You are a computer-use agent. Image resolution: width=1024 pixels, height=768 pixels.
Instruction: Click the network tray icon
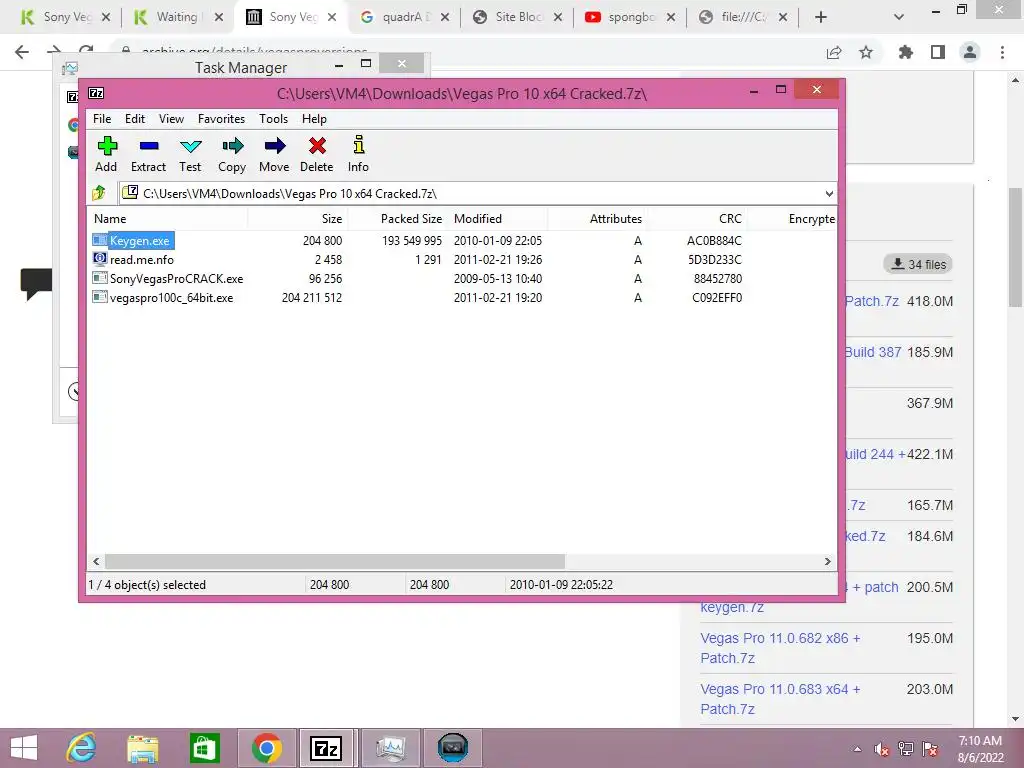(x=906, y=749)
